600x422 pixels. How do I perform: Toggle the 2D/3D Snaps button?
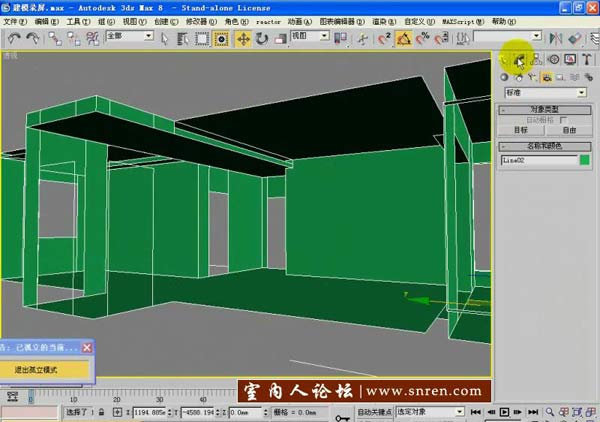point(384,39)
